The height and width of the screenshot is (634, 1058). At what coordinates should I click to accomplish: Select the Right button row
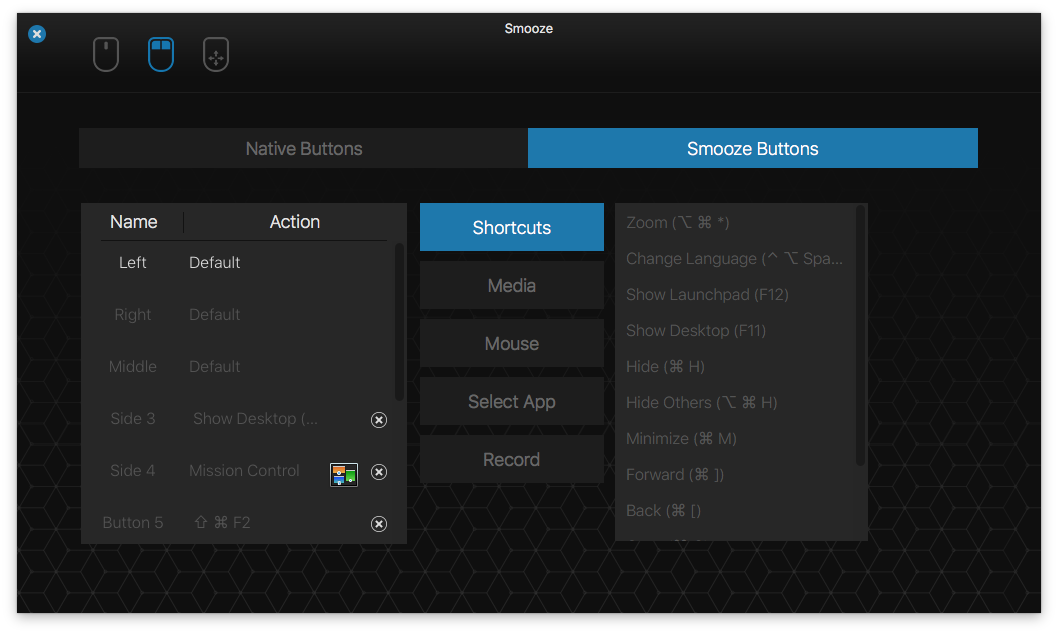coord(244,314)
